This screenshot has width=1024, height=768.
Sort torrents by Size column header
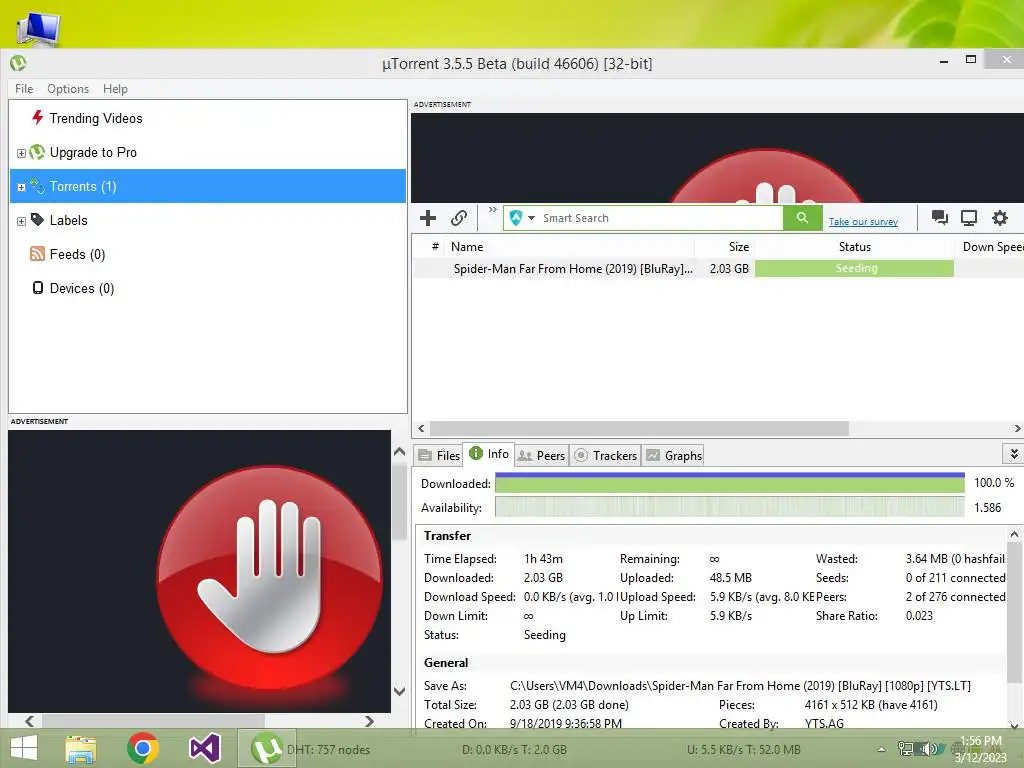pyautogui.click(x=725, y=247)
